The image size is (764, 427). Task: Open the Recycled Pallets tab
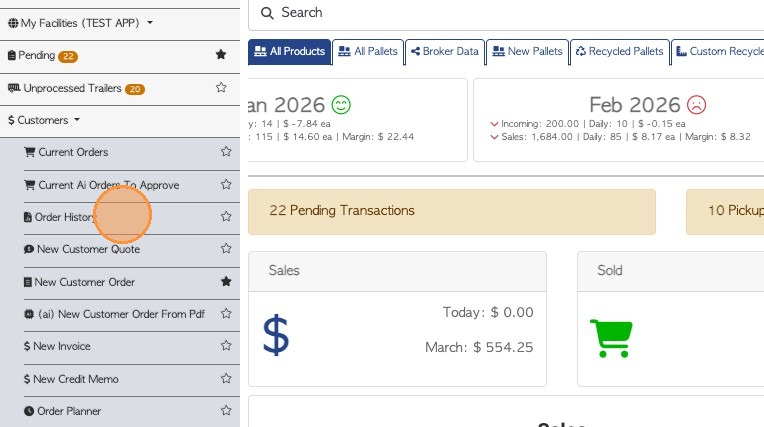619,52
